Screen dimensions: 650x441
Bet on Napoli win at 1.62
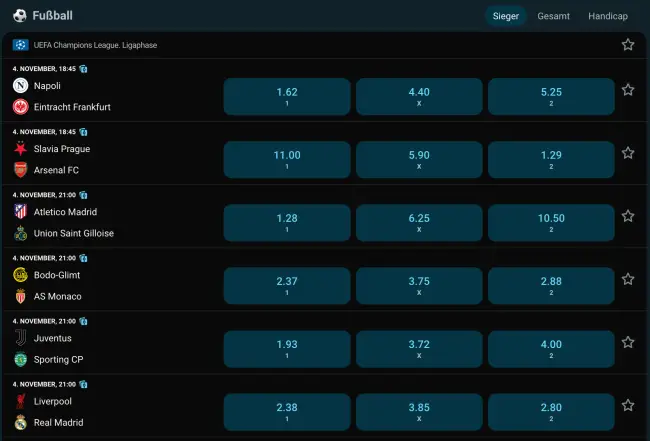pyautogui.click(x=287, y=96)
